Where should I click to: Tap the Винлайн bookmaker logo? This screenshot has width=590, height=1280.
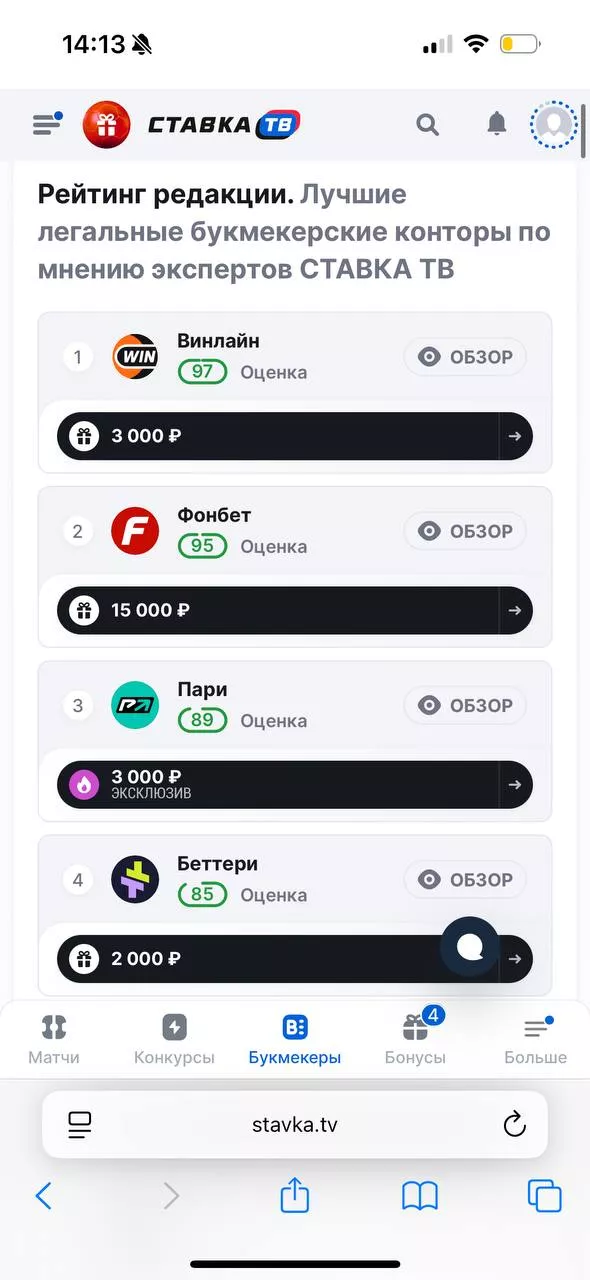pos(135,356)
